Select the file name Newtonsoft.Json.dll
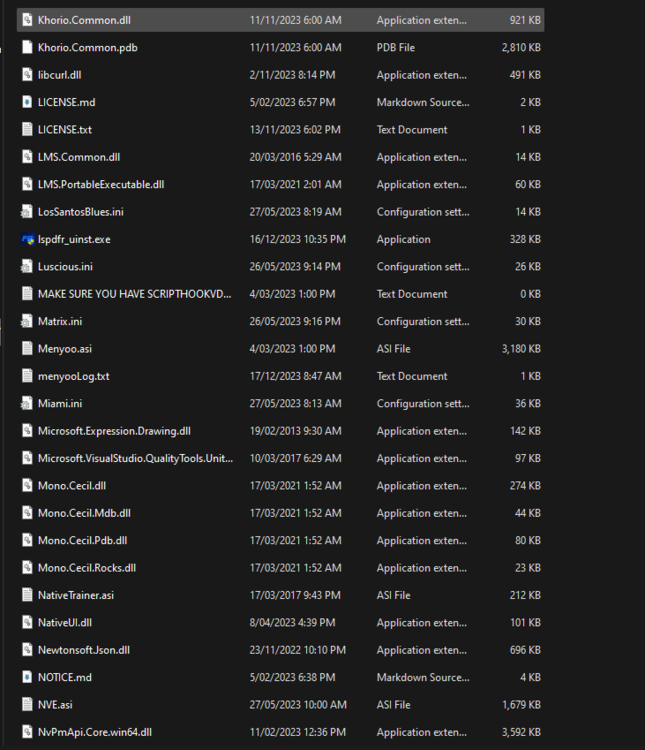645x750 pixels. pos(84,650)
